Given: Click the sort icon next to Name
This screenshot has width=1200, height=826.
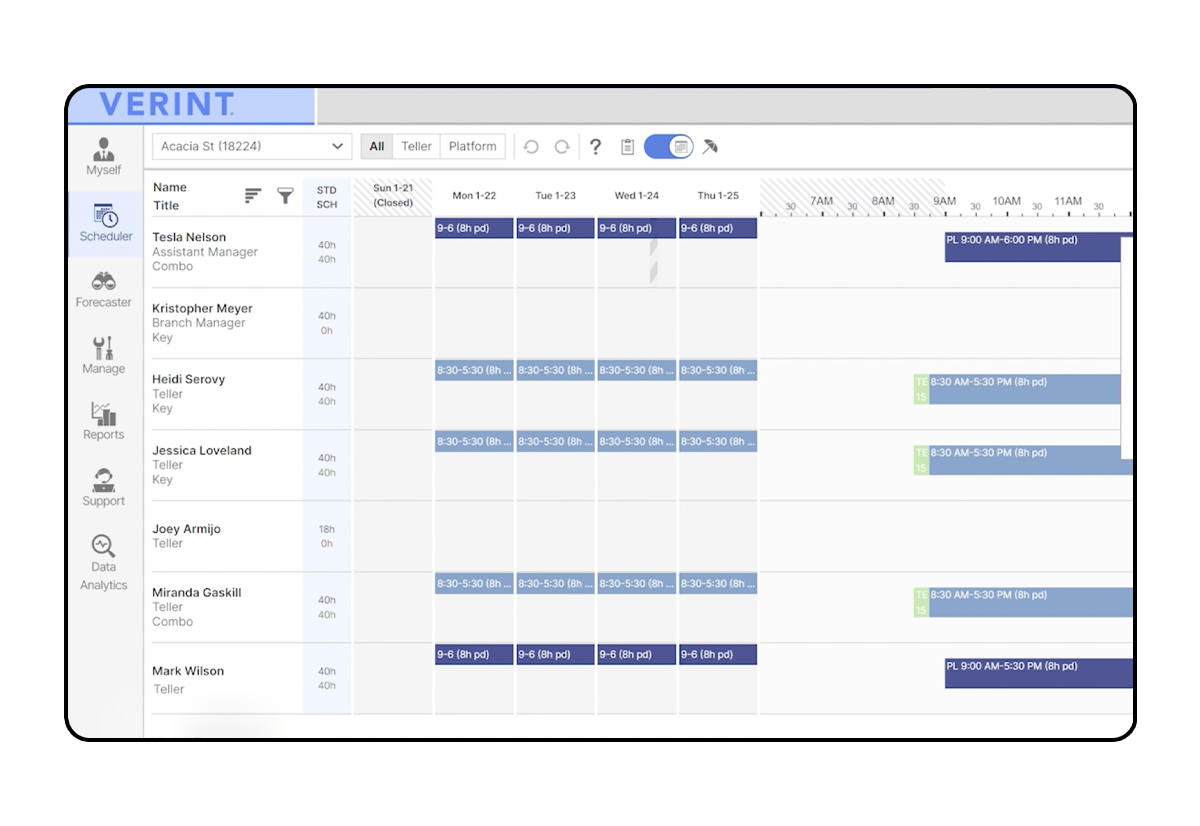Looking at the screenshot, I should click(252, 196).
